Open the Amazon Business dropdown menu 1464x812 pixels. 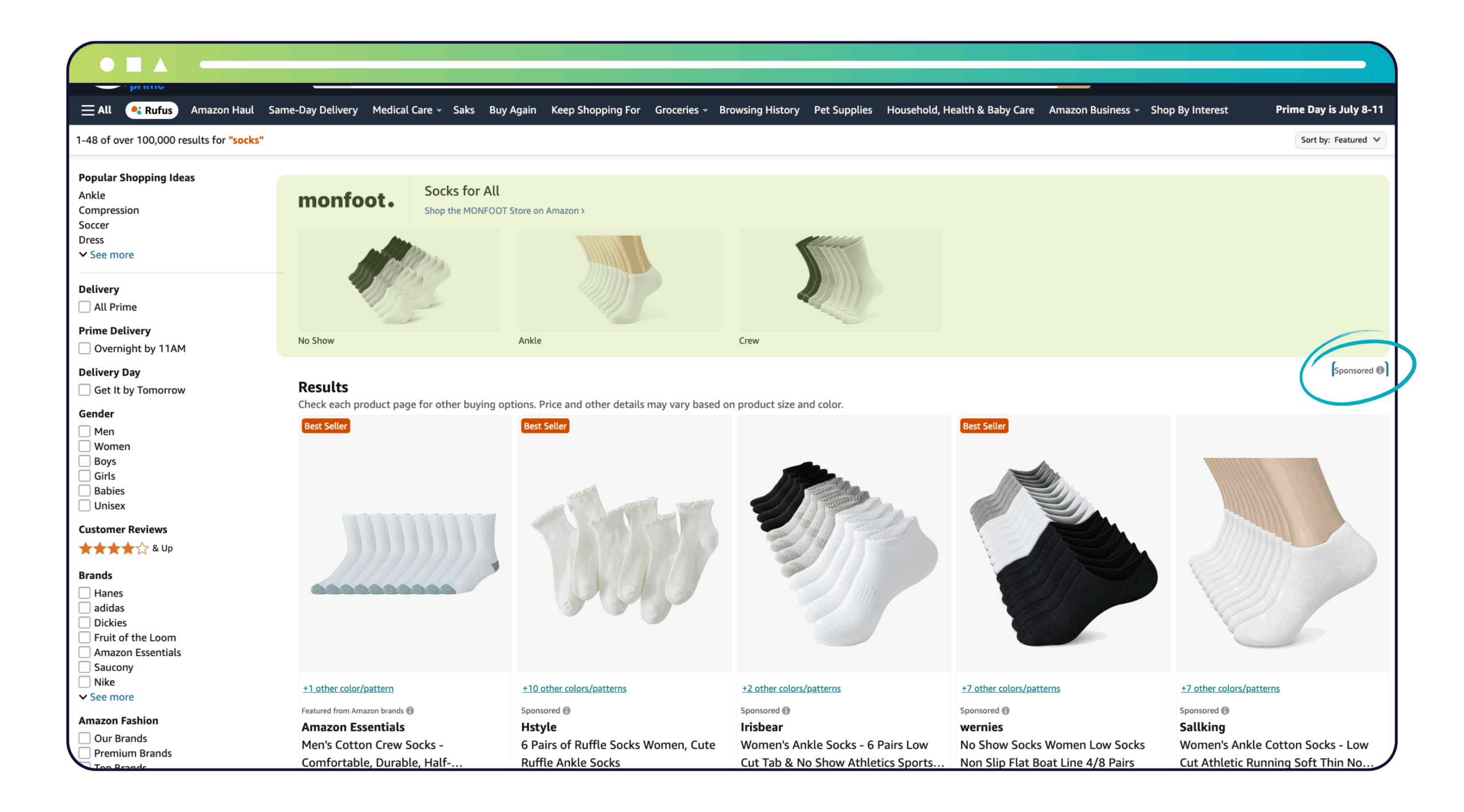pyautogui.click(x=1093, y=110)
